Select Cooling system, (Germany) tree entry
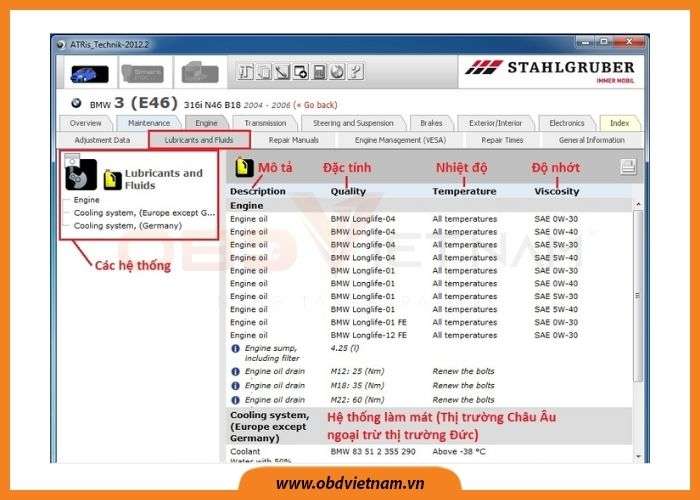This screenshot has width=700, height=500. click(x=128, y=226)
